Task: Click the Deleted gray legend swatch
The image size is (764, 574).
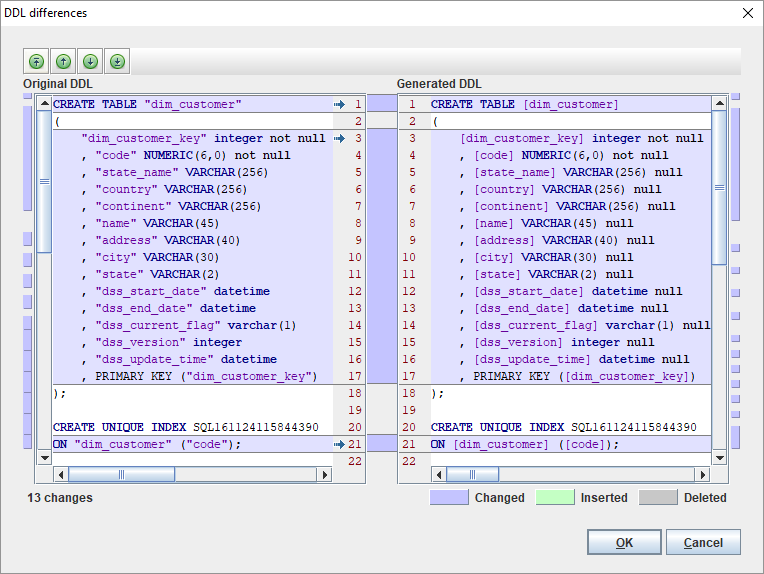Action: coord(658,497)
